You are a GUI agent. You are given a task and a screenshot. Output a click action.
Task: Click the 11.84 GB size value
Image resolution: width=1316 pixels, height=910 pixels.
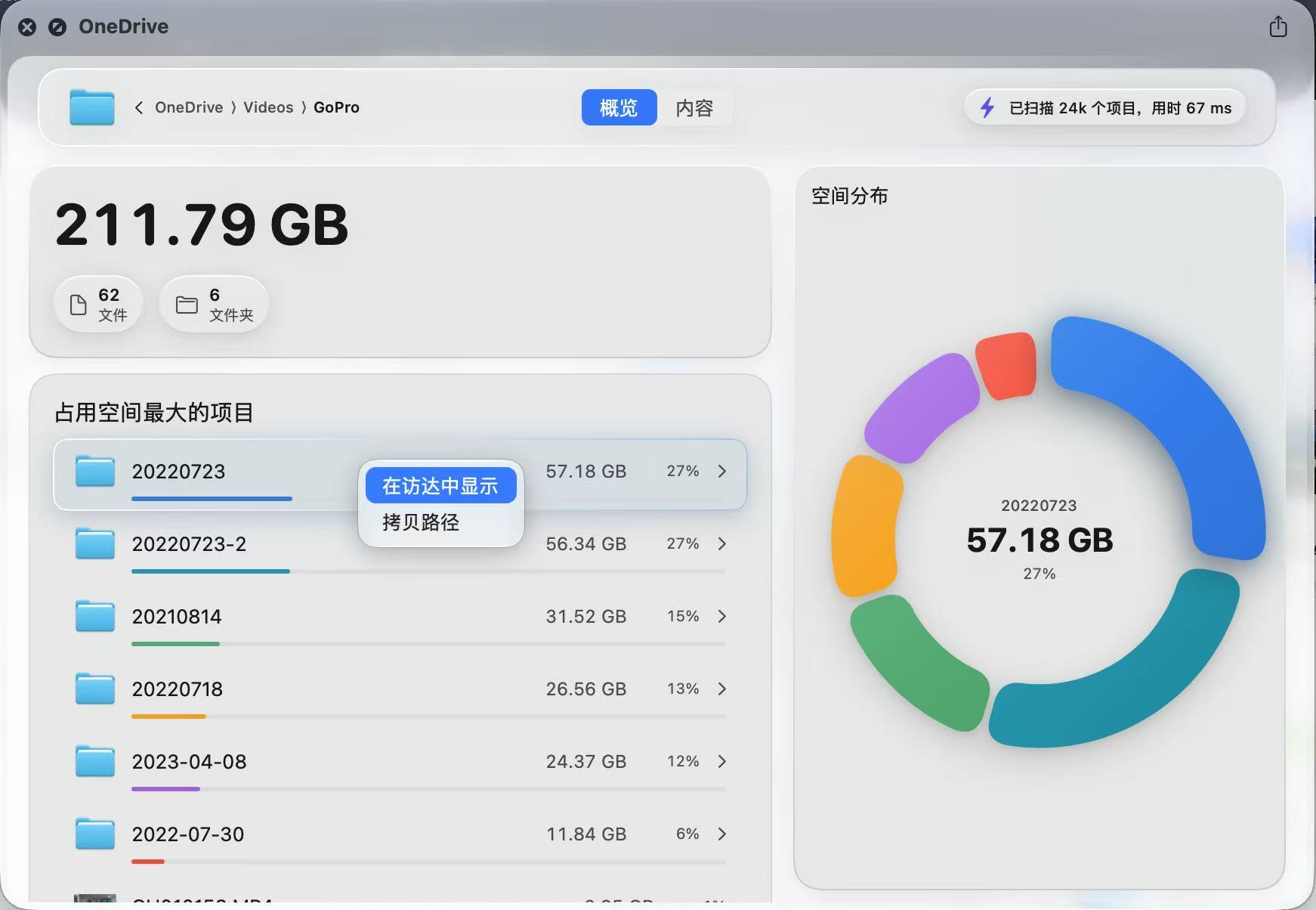point(586,834)
